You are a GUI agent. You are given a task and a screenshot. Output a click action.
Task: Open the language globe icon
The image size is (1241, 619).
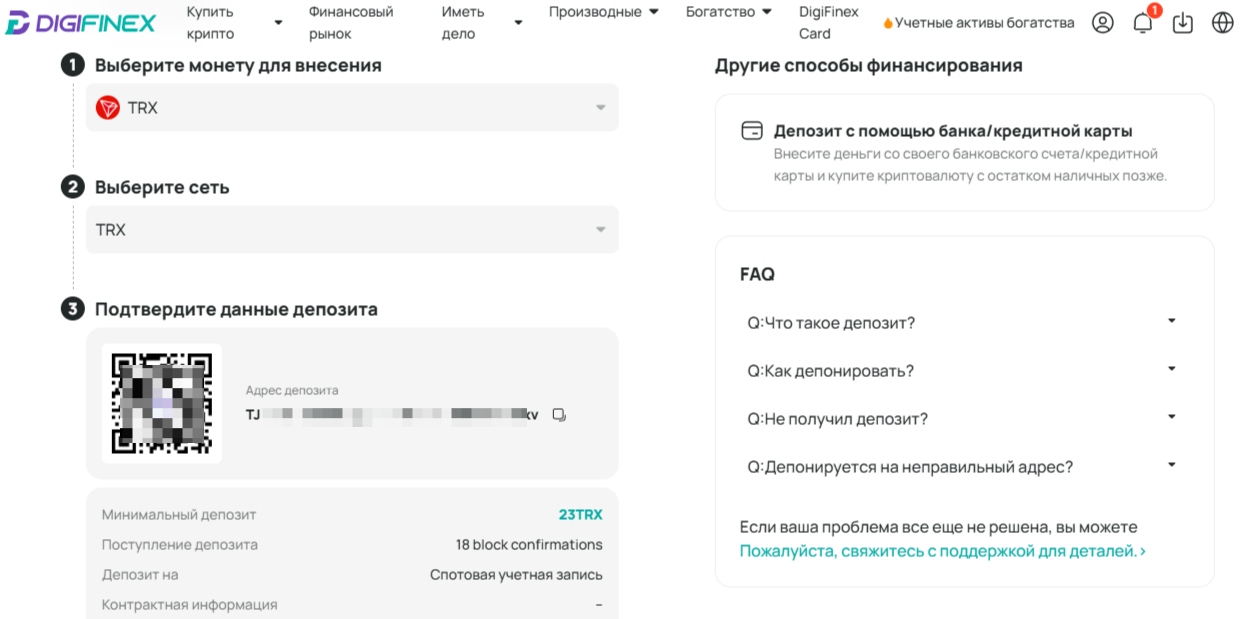[1223, 23]
